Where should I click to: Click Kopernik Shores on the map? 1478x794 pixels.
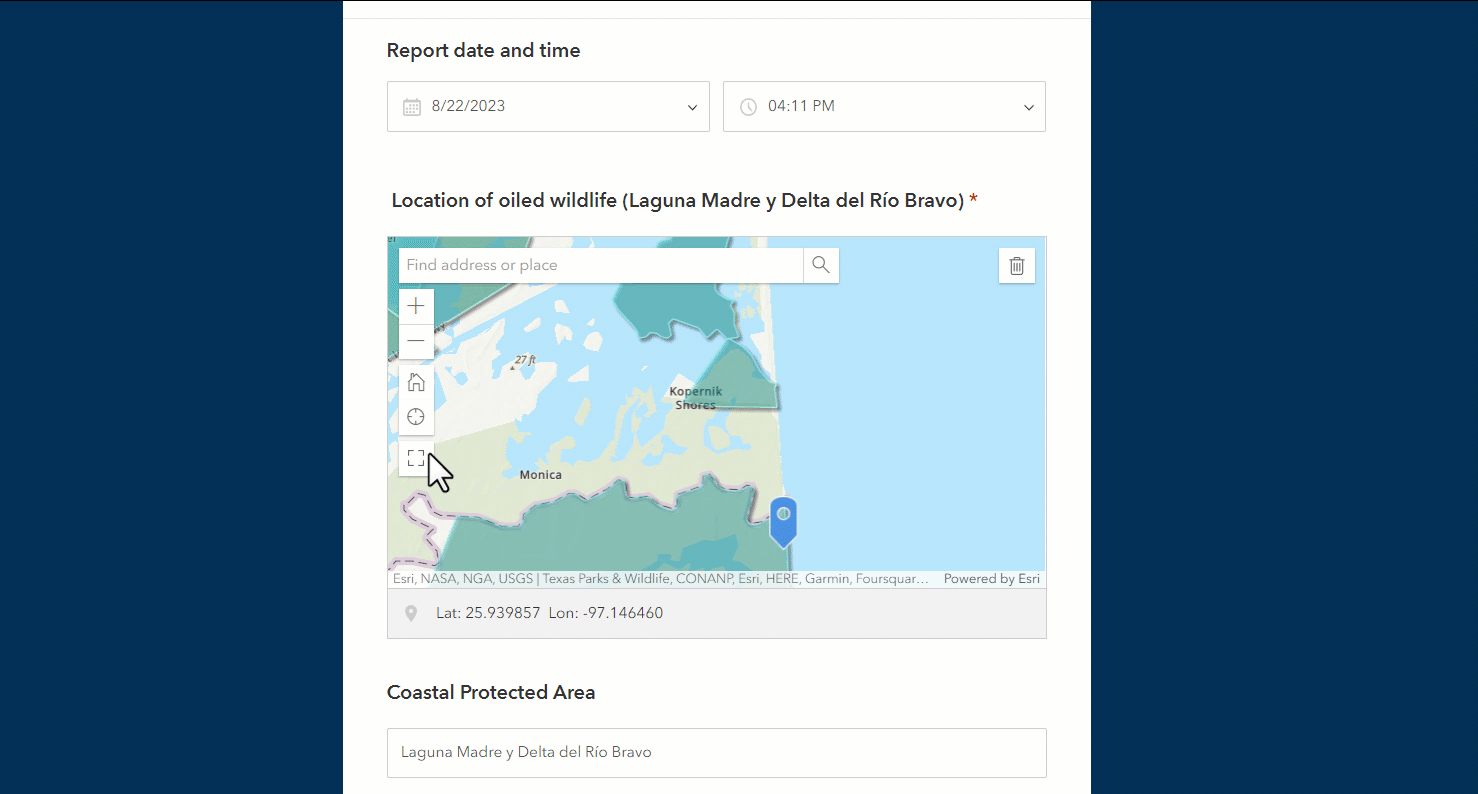[x=694, y=397]
